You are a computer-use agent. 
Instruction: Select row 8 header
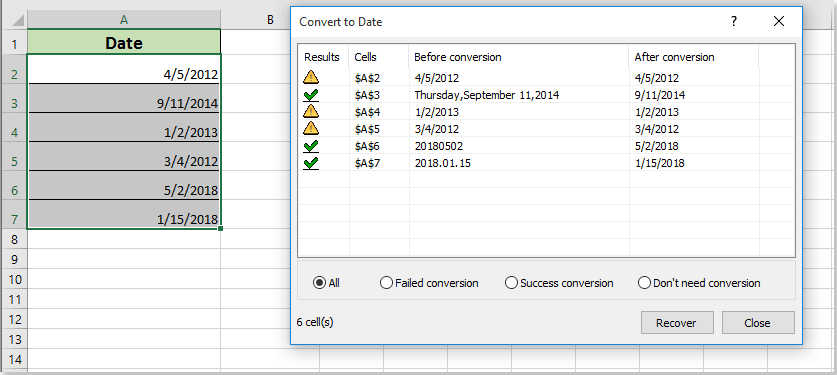tap(14, 240)
